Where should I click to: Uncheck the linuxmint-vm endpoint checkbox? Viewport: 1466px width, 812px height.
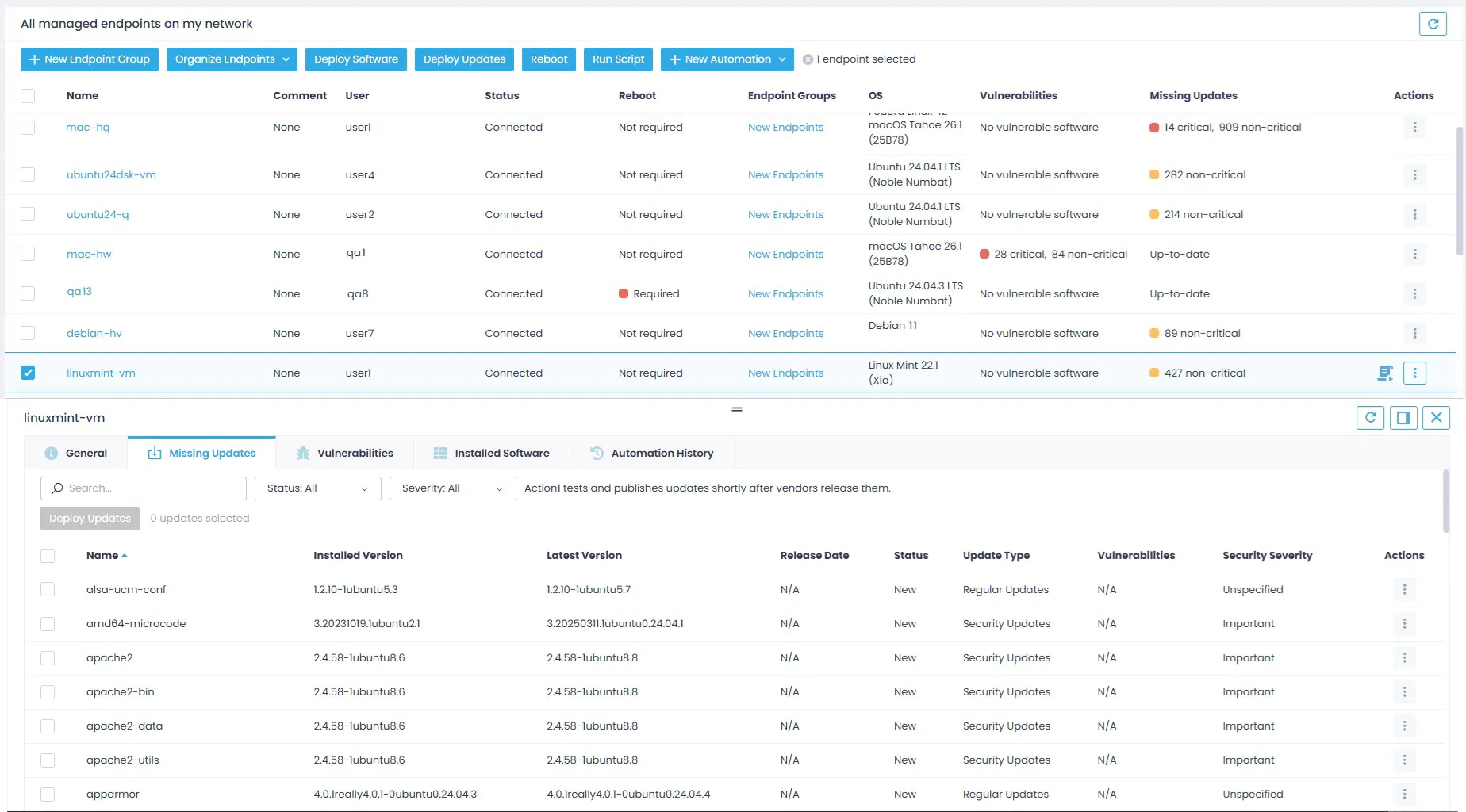point(28,373)
